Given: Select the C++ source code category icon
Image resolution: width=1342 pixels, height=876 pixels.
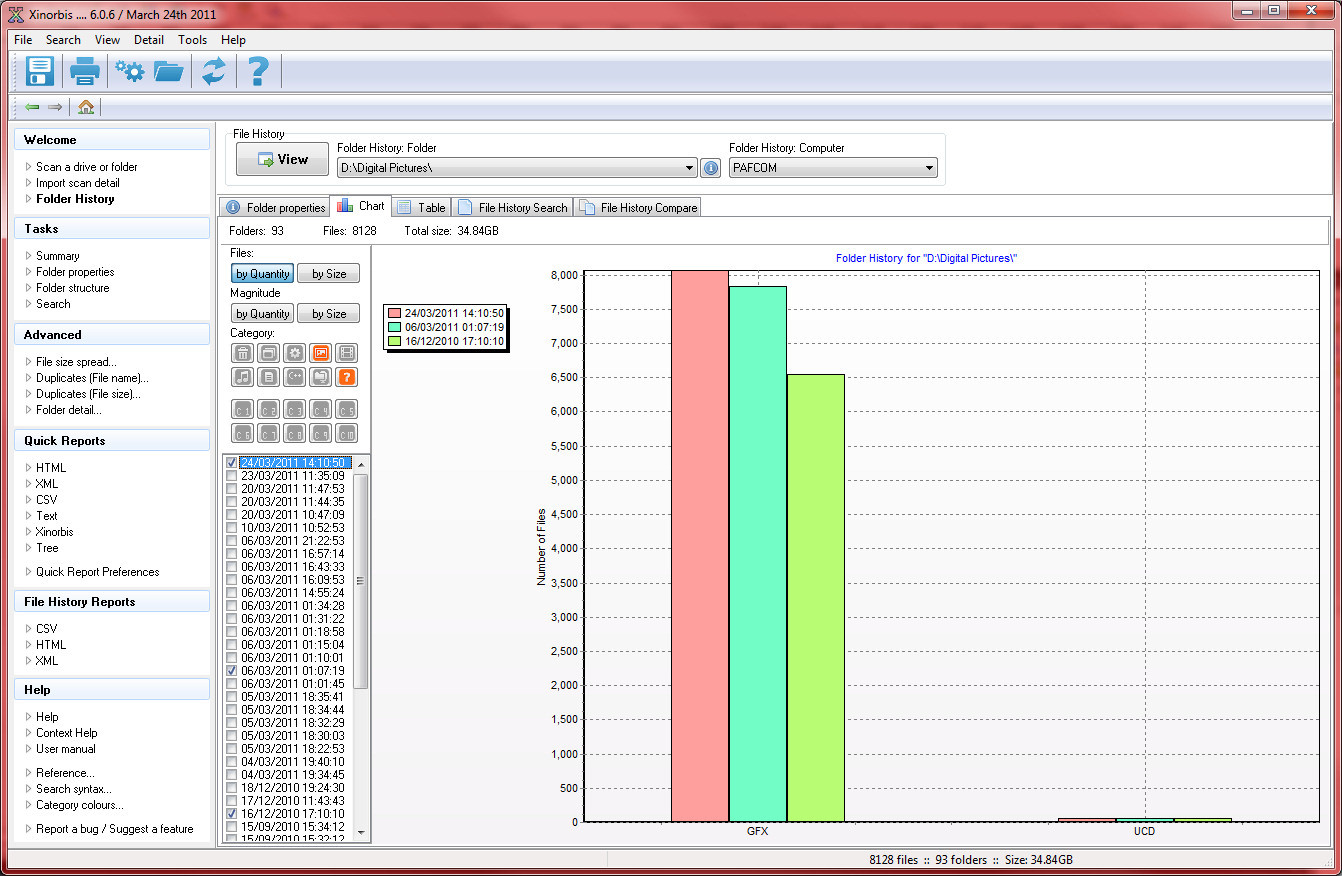Looking at the screenshot, I should click(x=294, y=377).
